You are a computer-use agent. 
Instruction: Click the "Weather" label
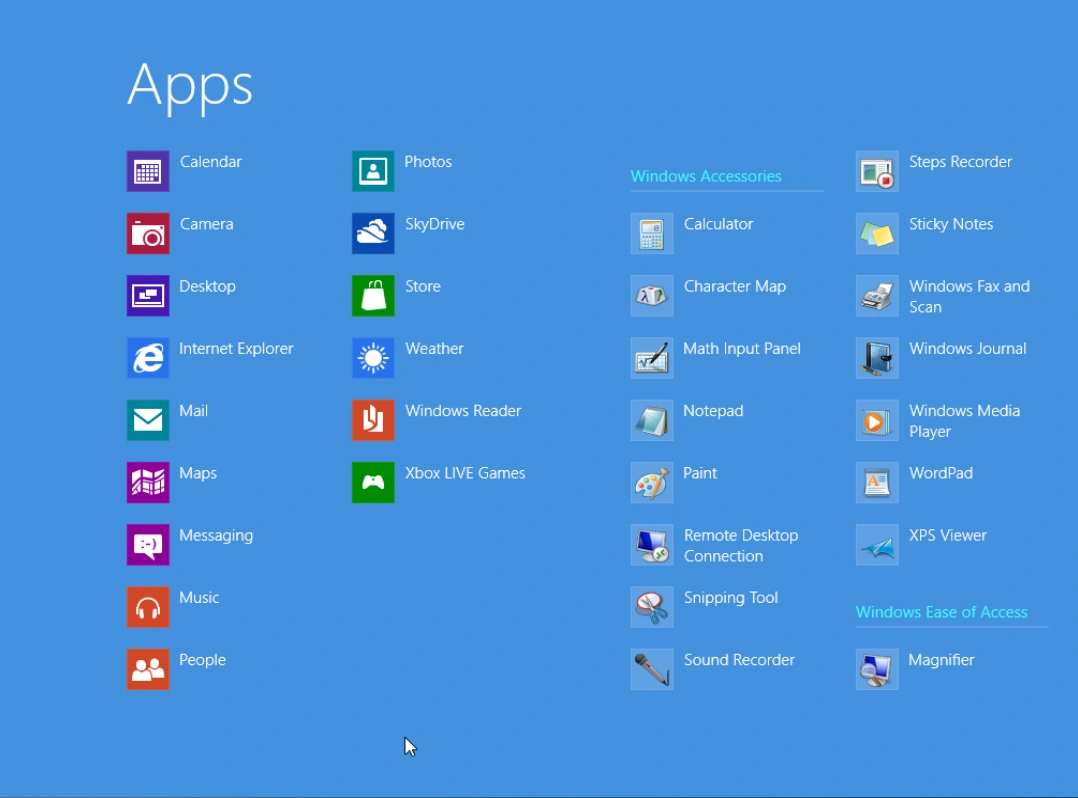point(434,348)
